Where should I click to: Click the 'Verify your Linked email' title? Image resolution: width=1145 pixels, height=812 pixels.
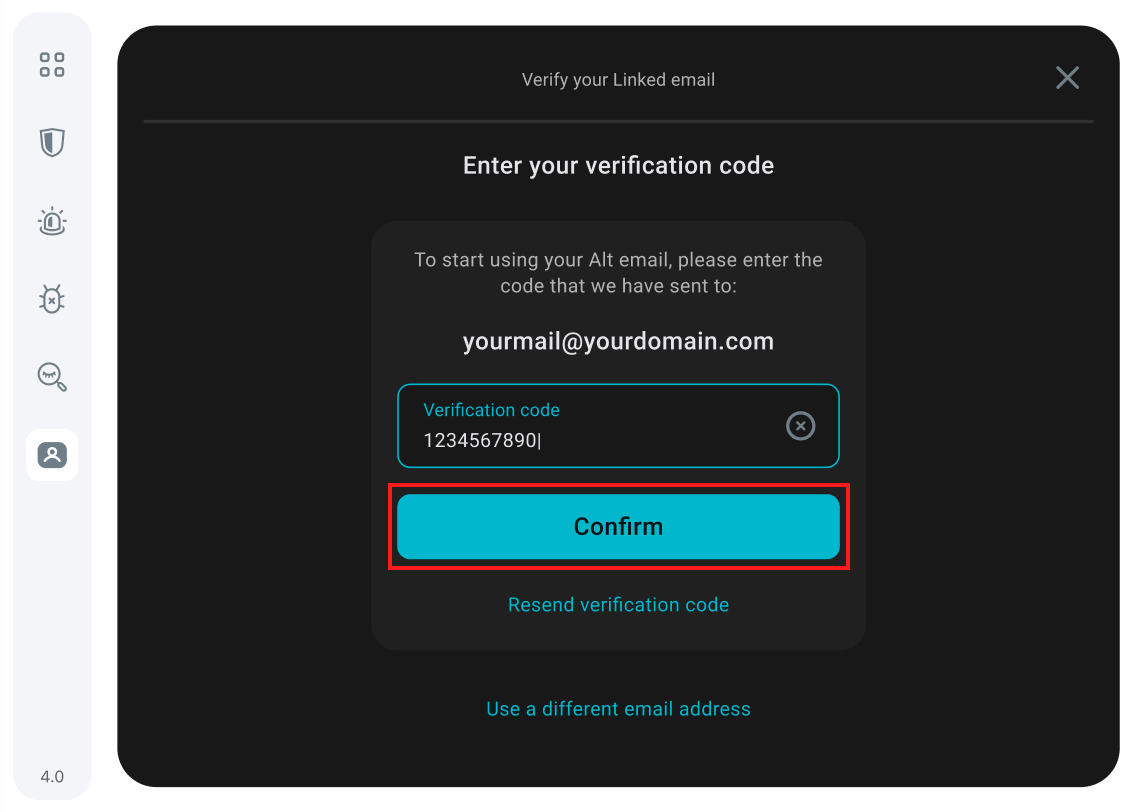[x=618, y=80]
